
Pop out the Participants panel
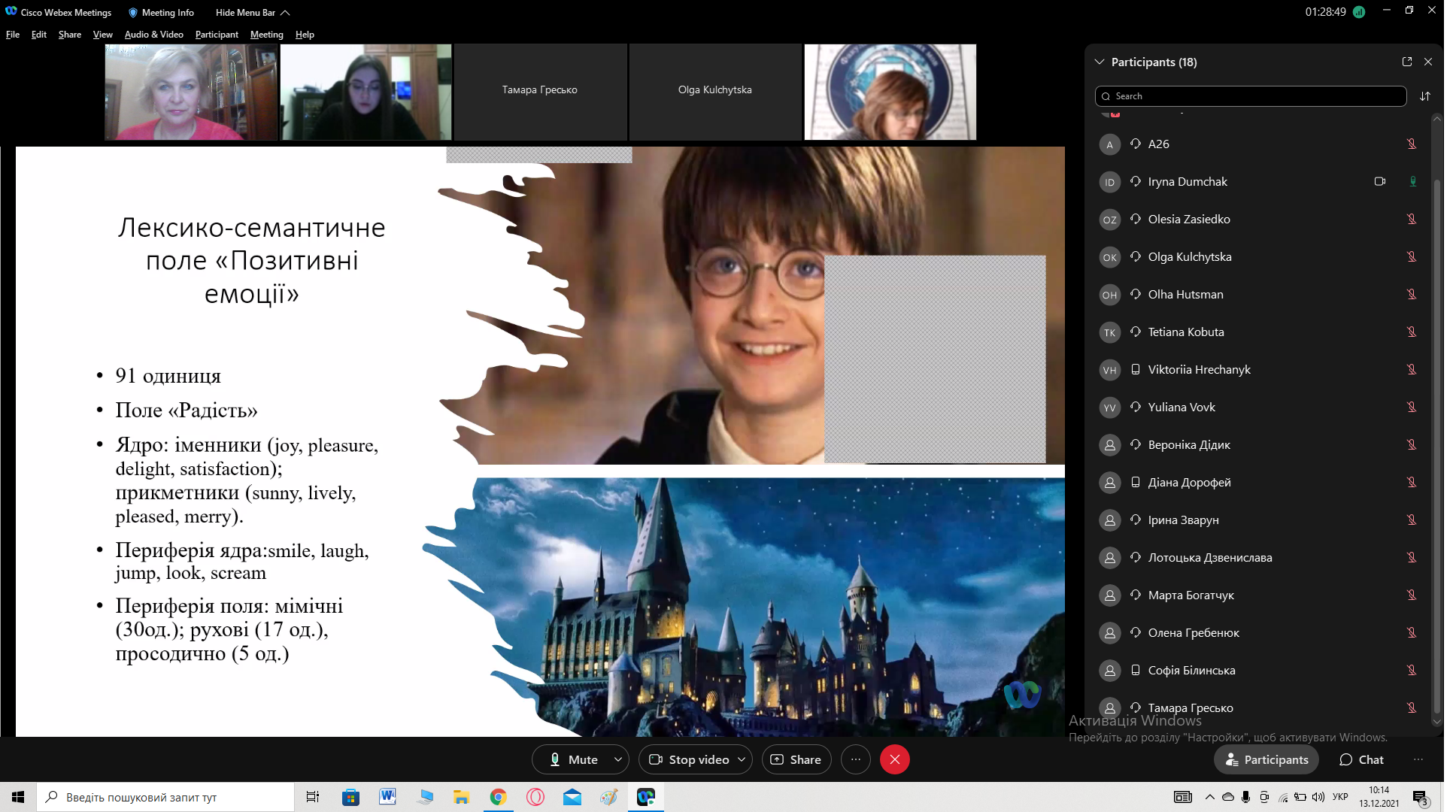tap(1406, 62)
